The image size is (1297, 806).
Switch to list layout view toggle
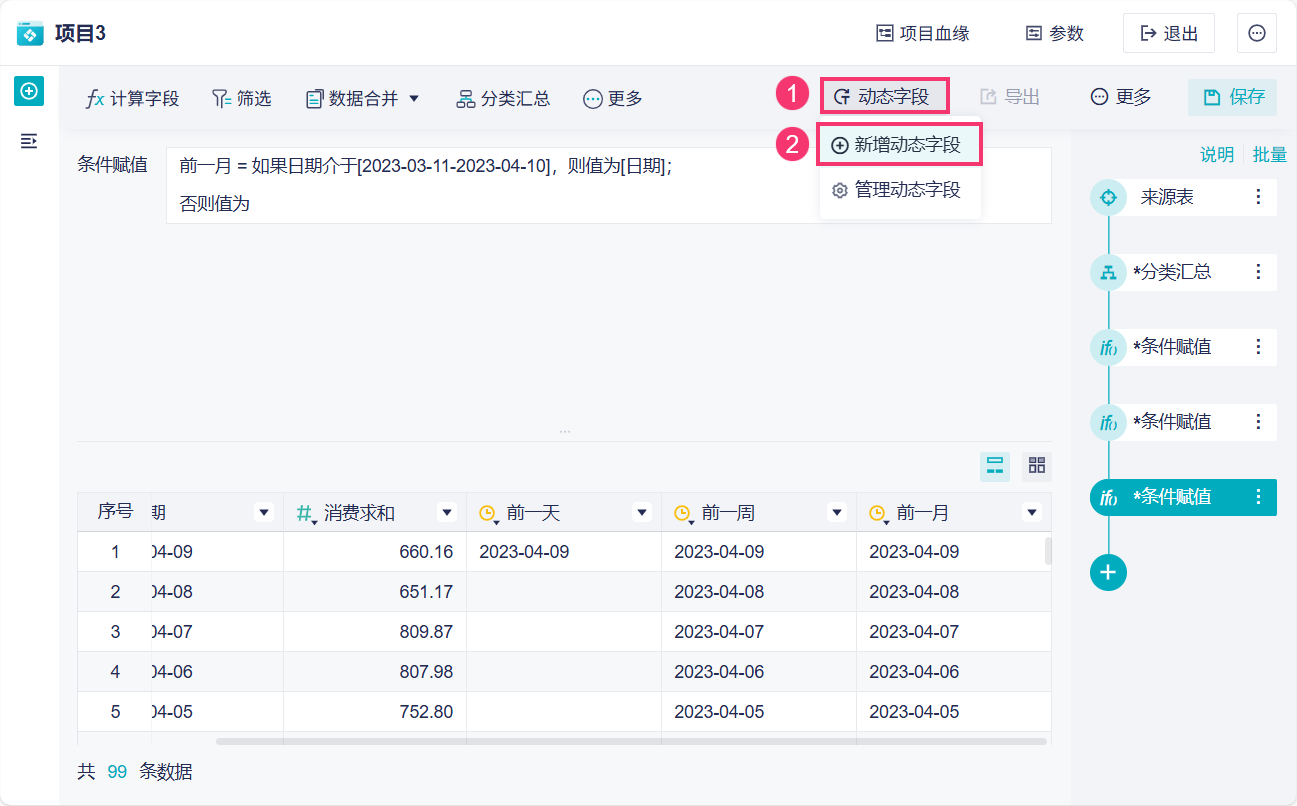995,466
